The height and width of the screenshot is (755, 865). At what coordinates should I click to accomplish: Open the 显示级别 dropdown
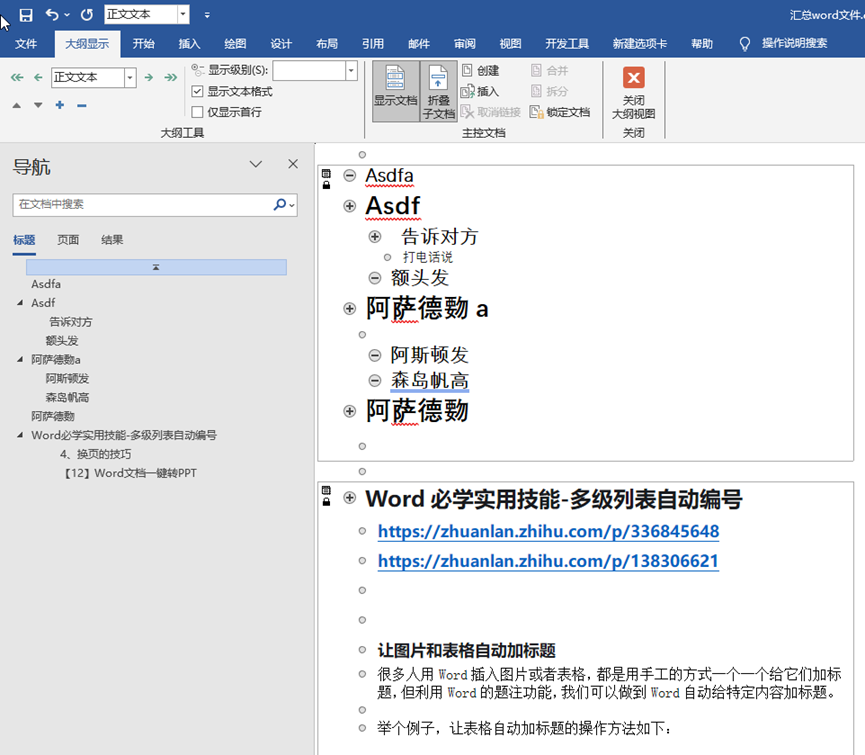tap(351, 71)
